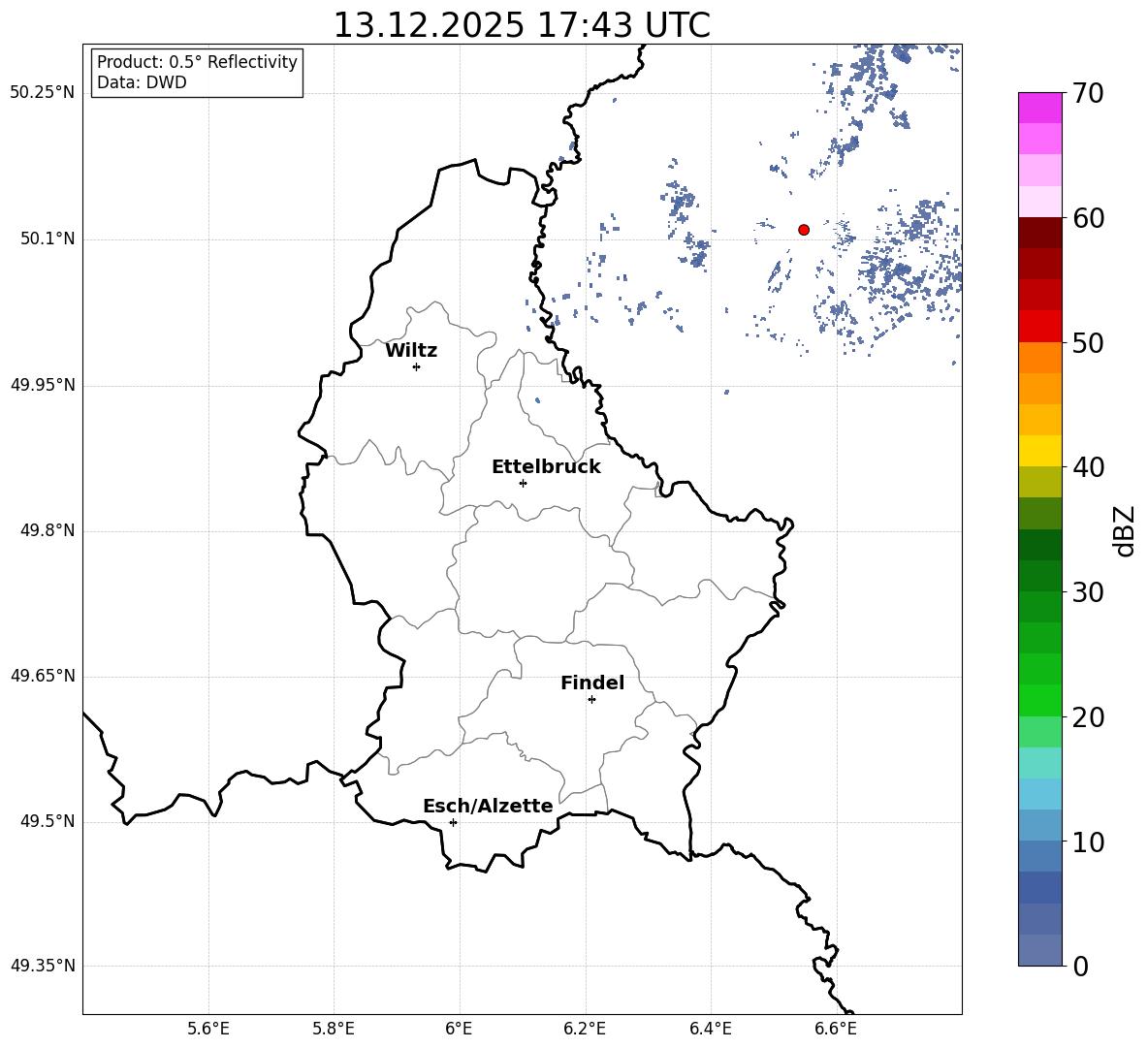Click the "Wiltz" city label
This screenshot has width=1148, height=1048.
411,351
